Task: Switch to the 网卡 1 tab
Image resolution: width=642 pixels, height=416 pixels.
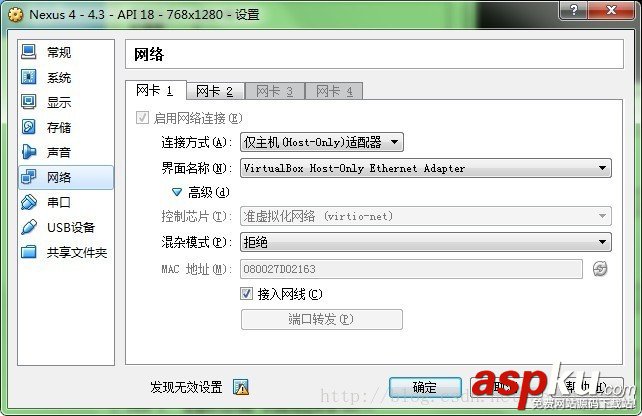Action: (155, 90)
